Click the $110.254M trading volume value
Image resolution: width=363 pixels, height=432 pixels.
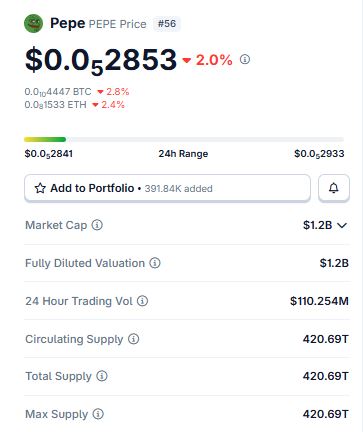tap(319, 301)
